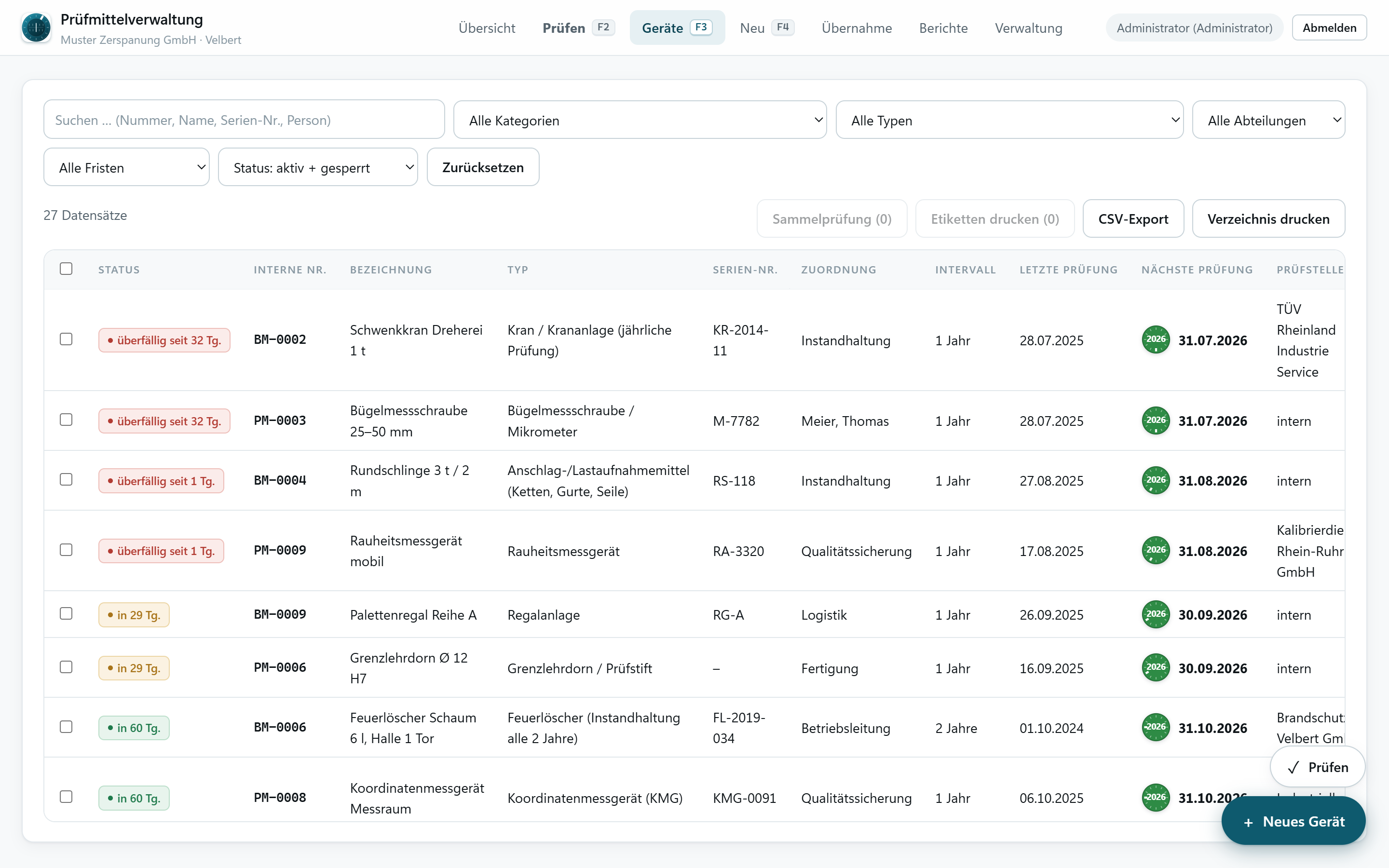Screen dimensions: 1389x868
Task: Click the 2026 badge in the PM-0003 row
Action: [1156, 421]
